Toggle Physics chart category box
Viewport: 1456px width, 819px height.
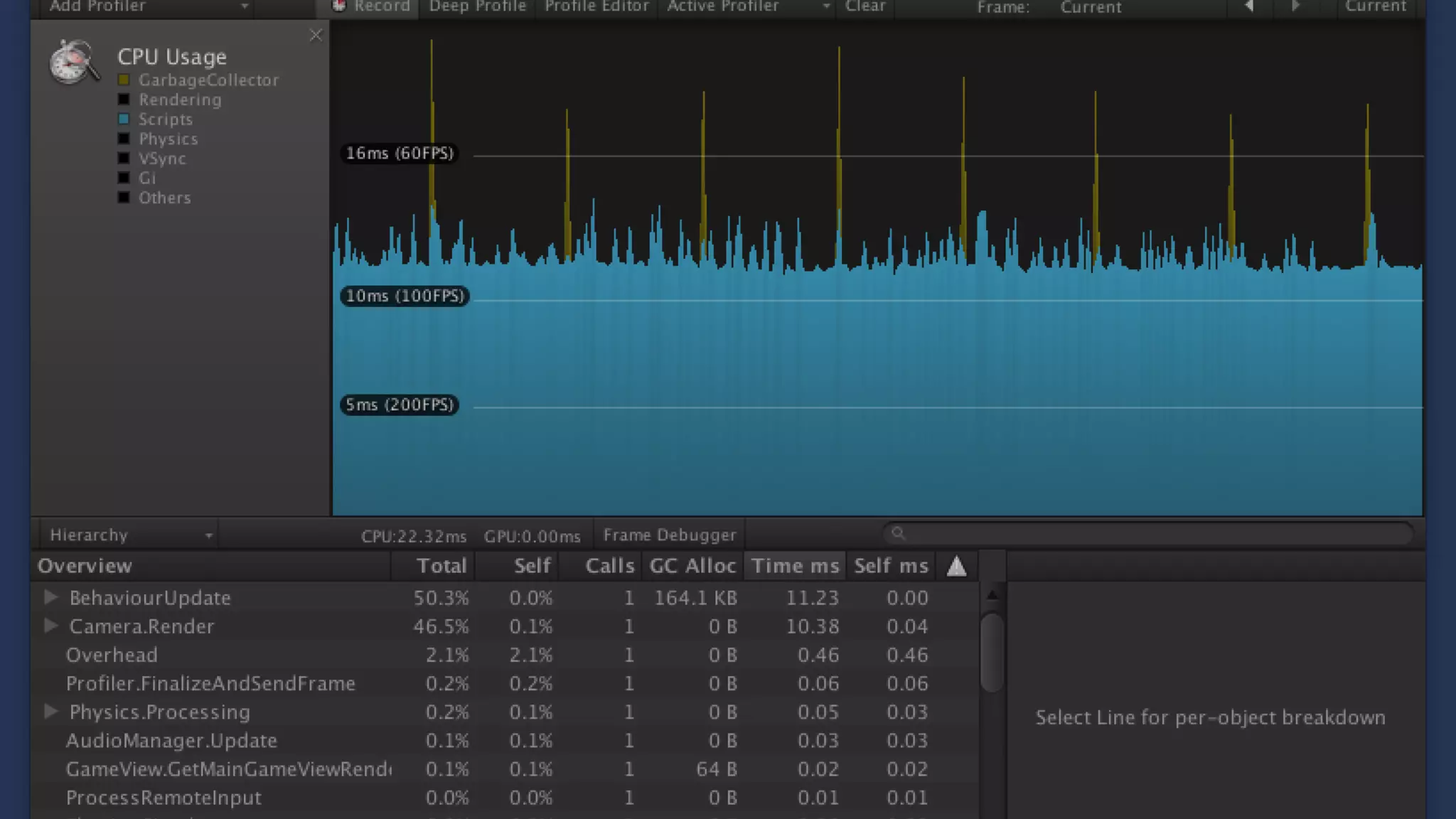pos(124,139)
